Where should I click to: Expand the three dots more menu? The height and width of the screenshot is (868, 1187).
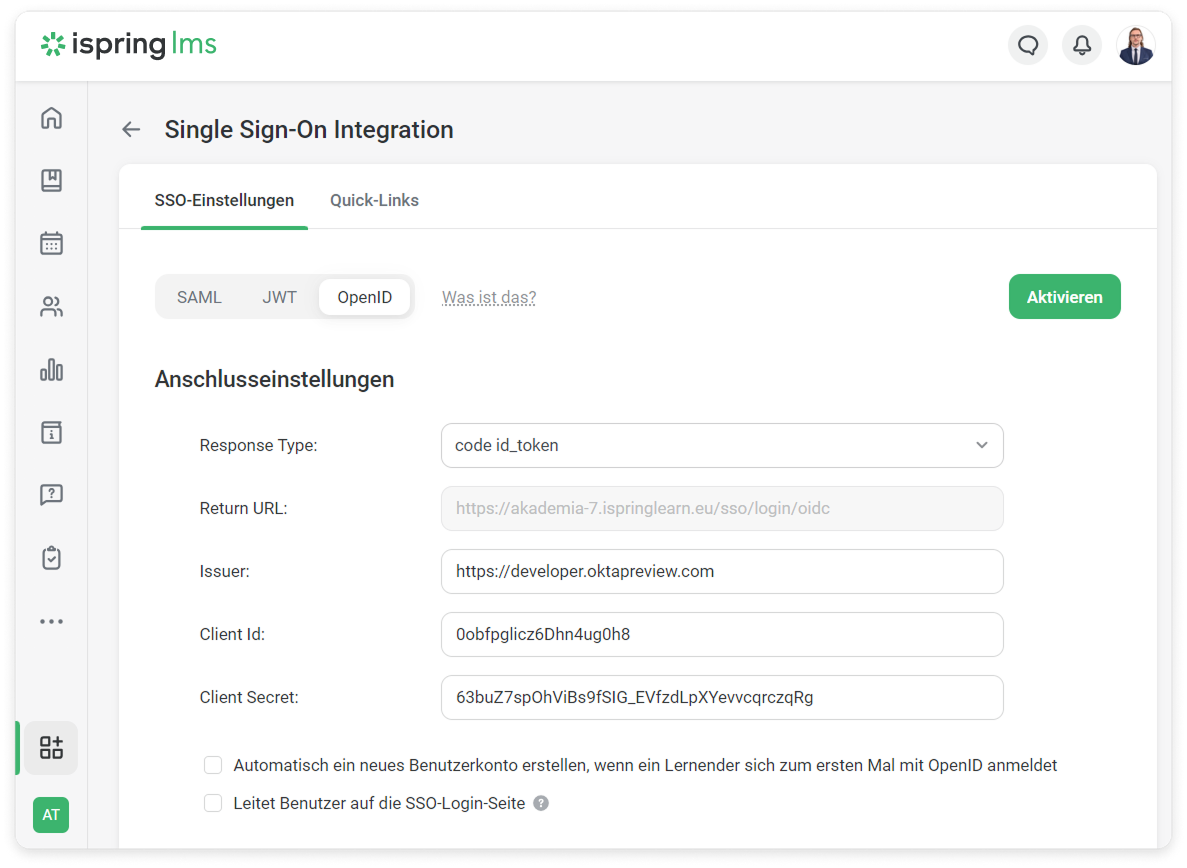point(51,622)
